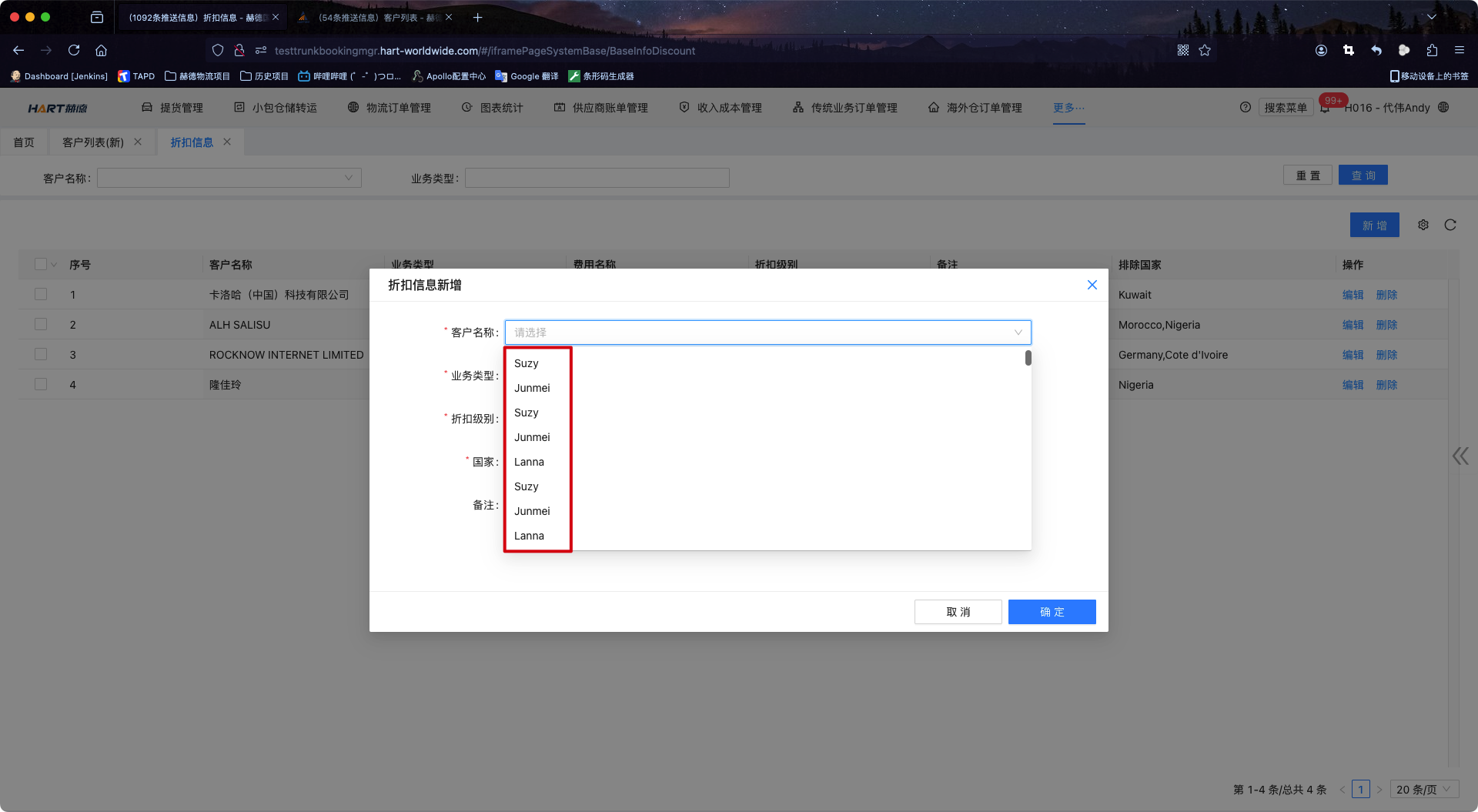Click the notification bell with 99+ badge
1478x812 pixels.
coord(1326,108)
